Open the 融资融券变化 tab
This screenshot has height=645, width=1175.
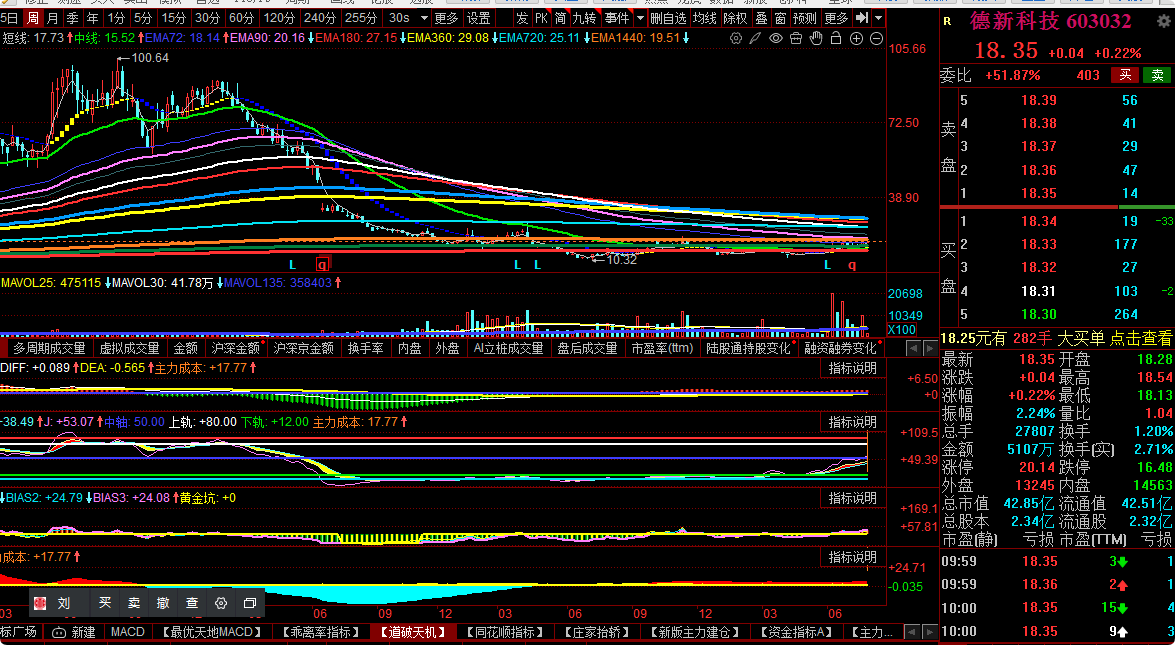coord(840,348)
